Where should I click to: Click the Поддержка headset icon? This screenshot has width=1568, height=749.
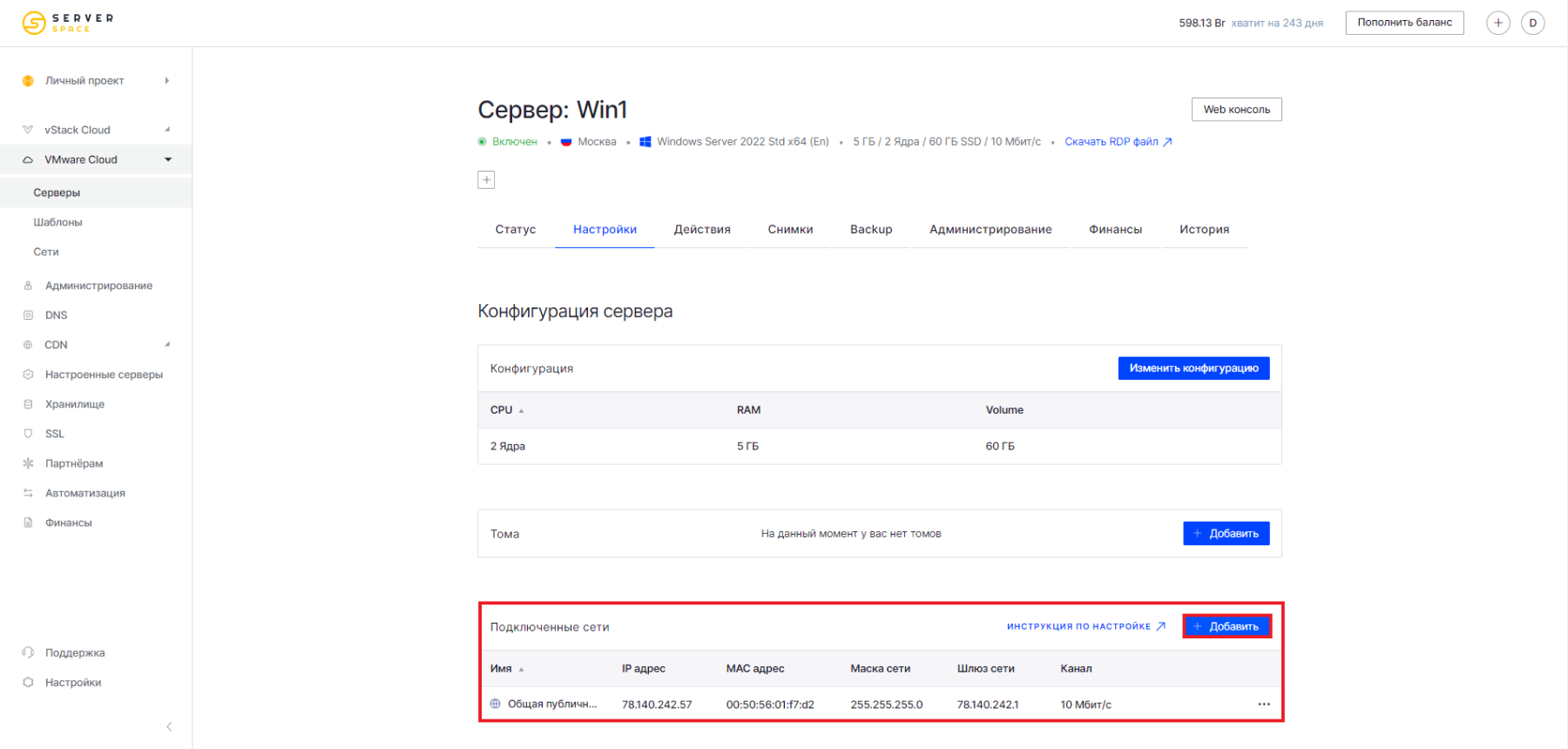tap(28, 652)
